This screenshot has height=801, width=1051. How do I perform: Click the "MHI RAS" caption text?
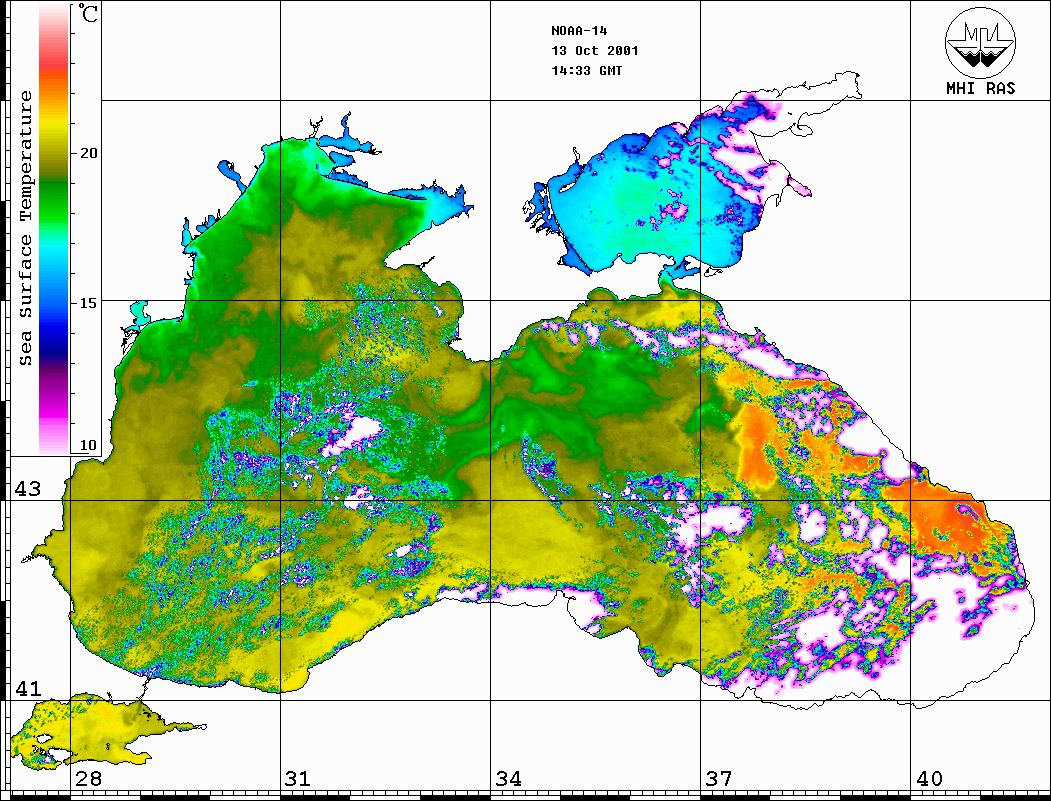click(x=980, y=88)
